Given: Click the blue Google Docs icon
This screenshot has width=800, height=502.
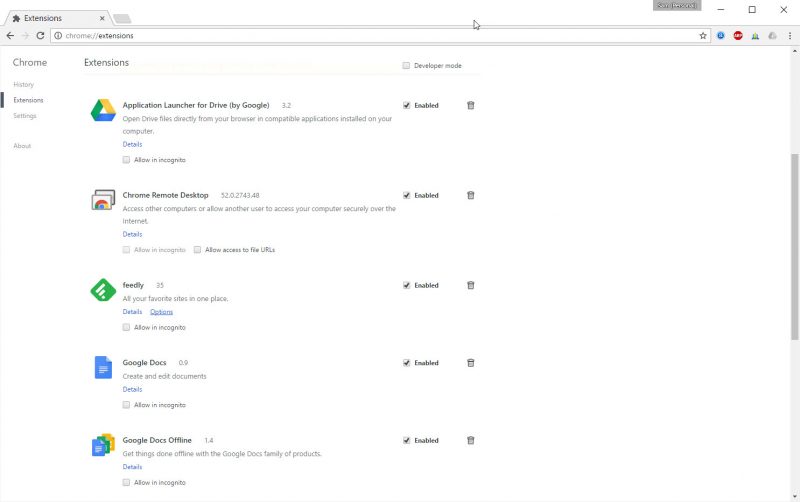Looking at the screenshot, I should (x=103, y=367).
